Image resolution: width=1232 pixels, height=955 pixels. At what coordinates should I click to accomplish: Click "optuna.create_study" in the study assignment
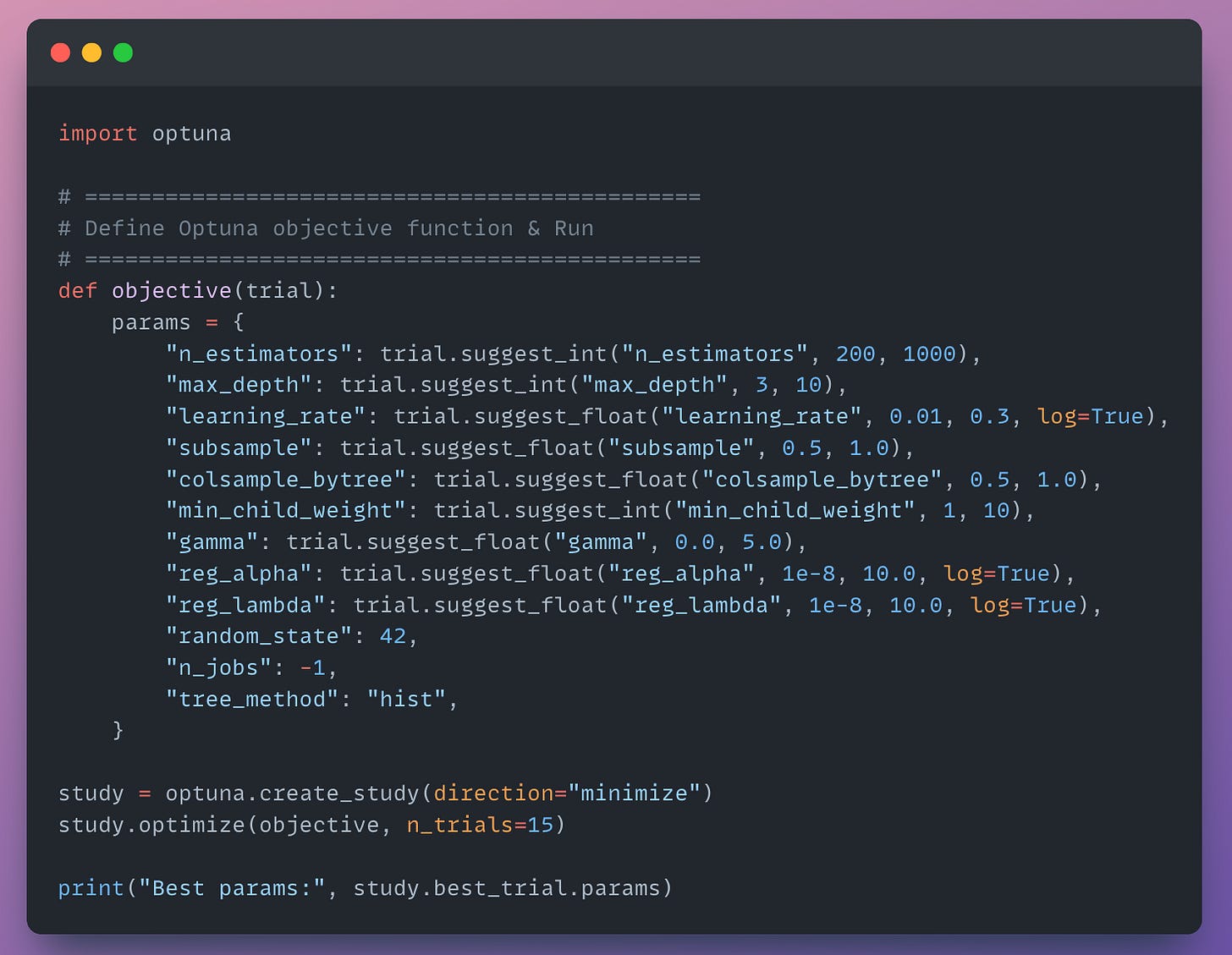(x=292, y=793)
